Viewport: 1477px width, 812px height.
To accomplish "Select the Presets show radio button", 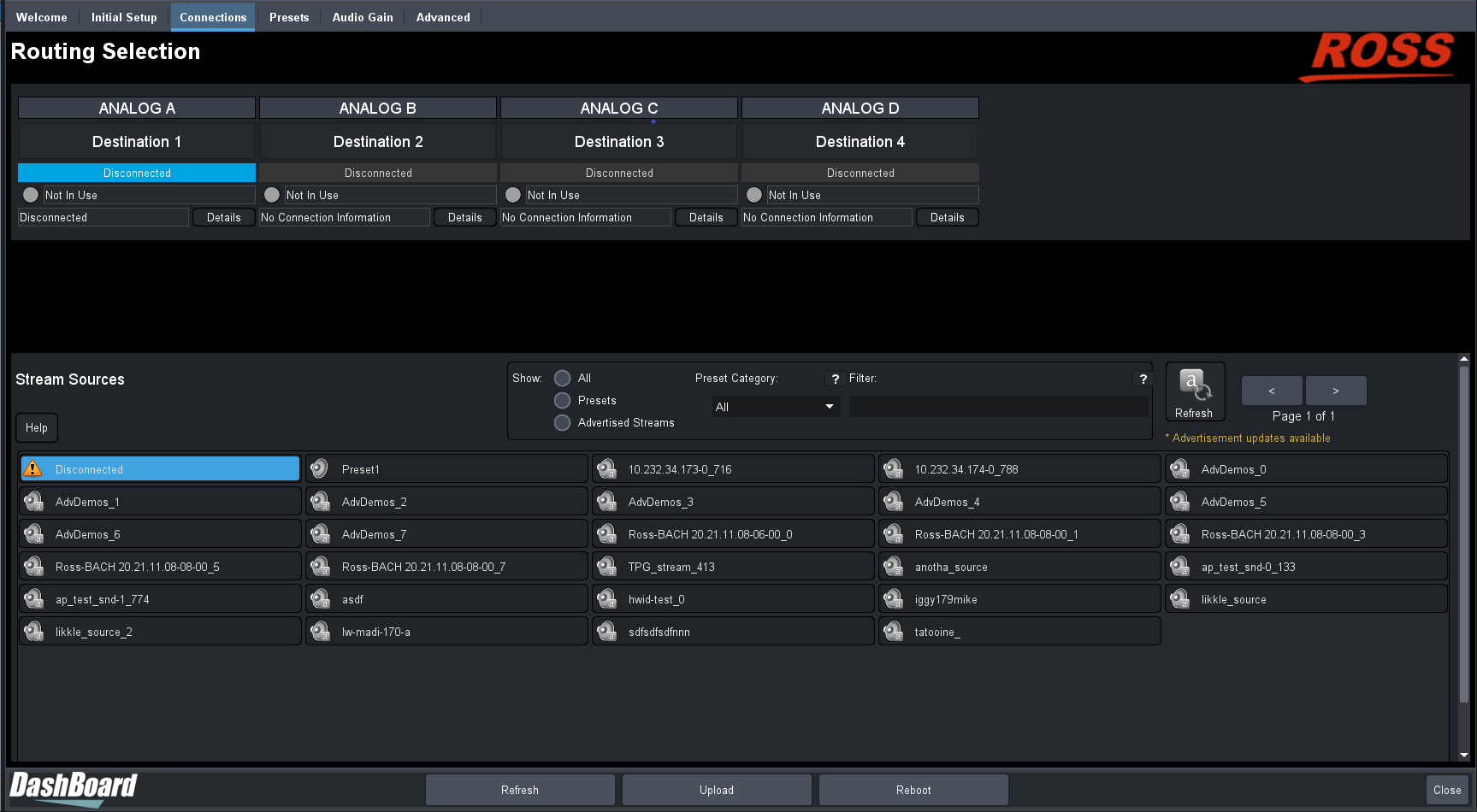I will coord(562,400).
